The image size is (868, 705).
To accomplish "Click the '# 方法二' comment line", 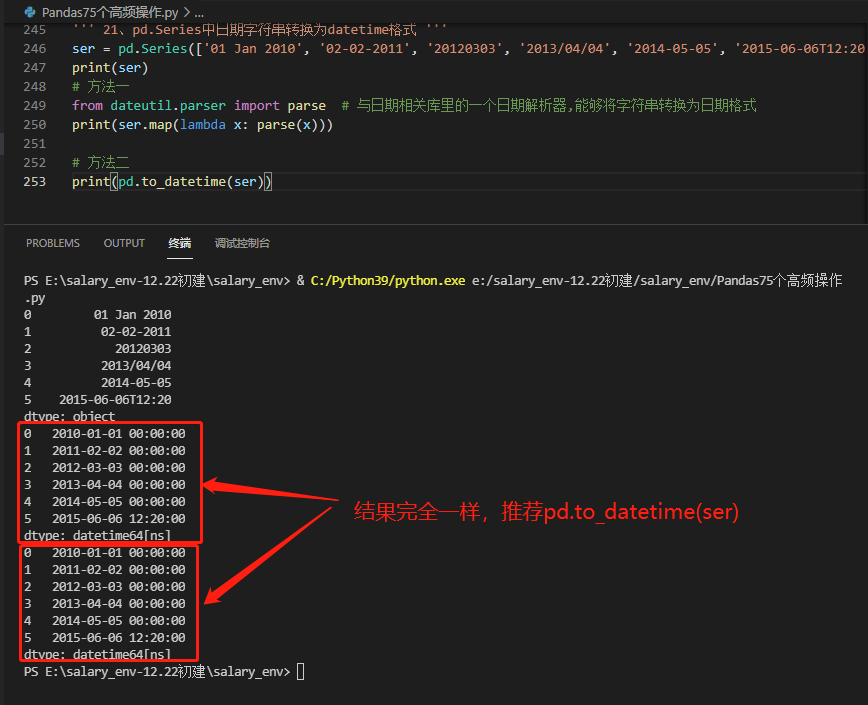I will 100,163.
